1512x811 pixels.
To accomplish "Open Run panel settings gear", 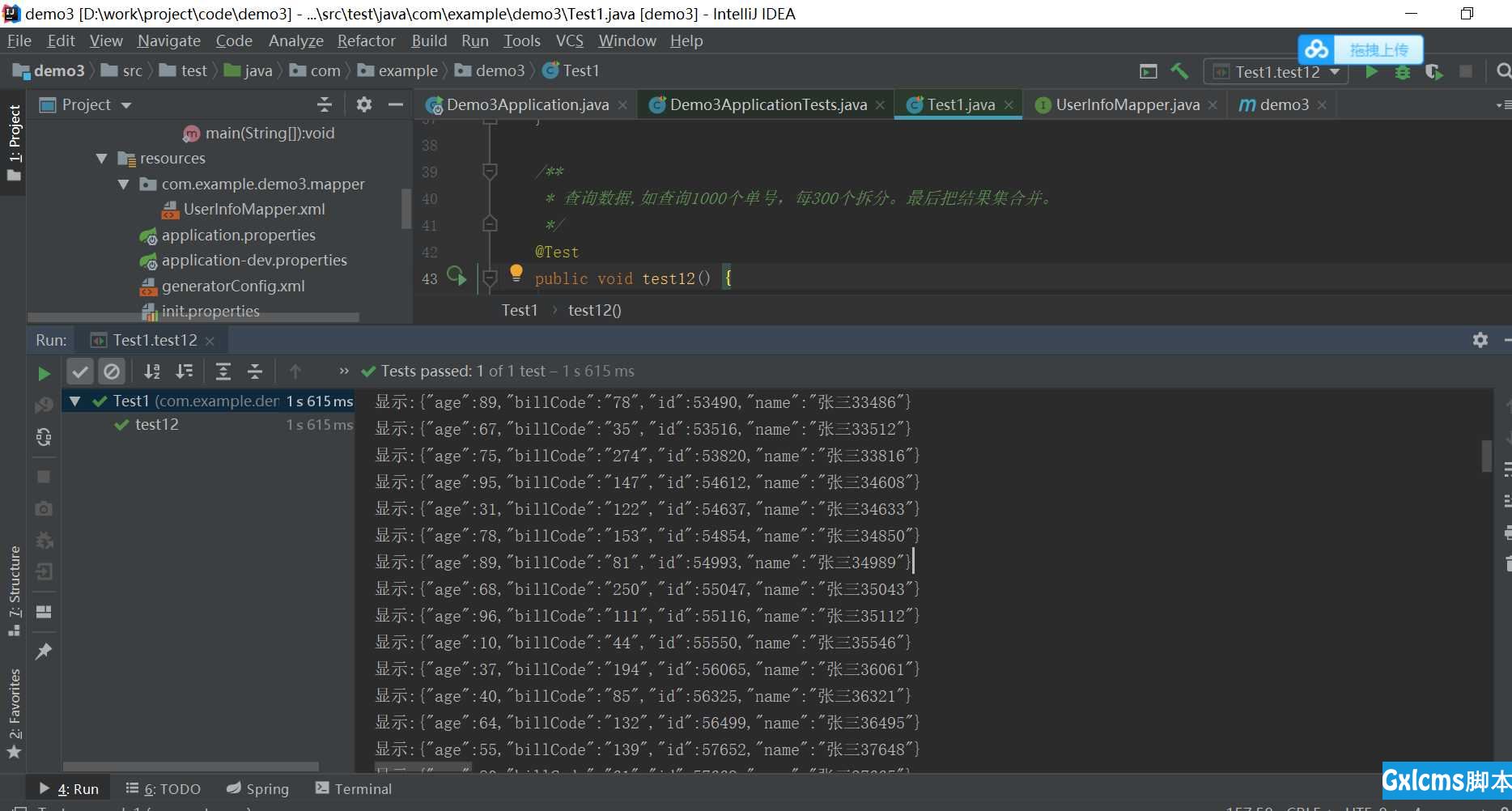I will coord(1480,340).
